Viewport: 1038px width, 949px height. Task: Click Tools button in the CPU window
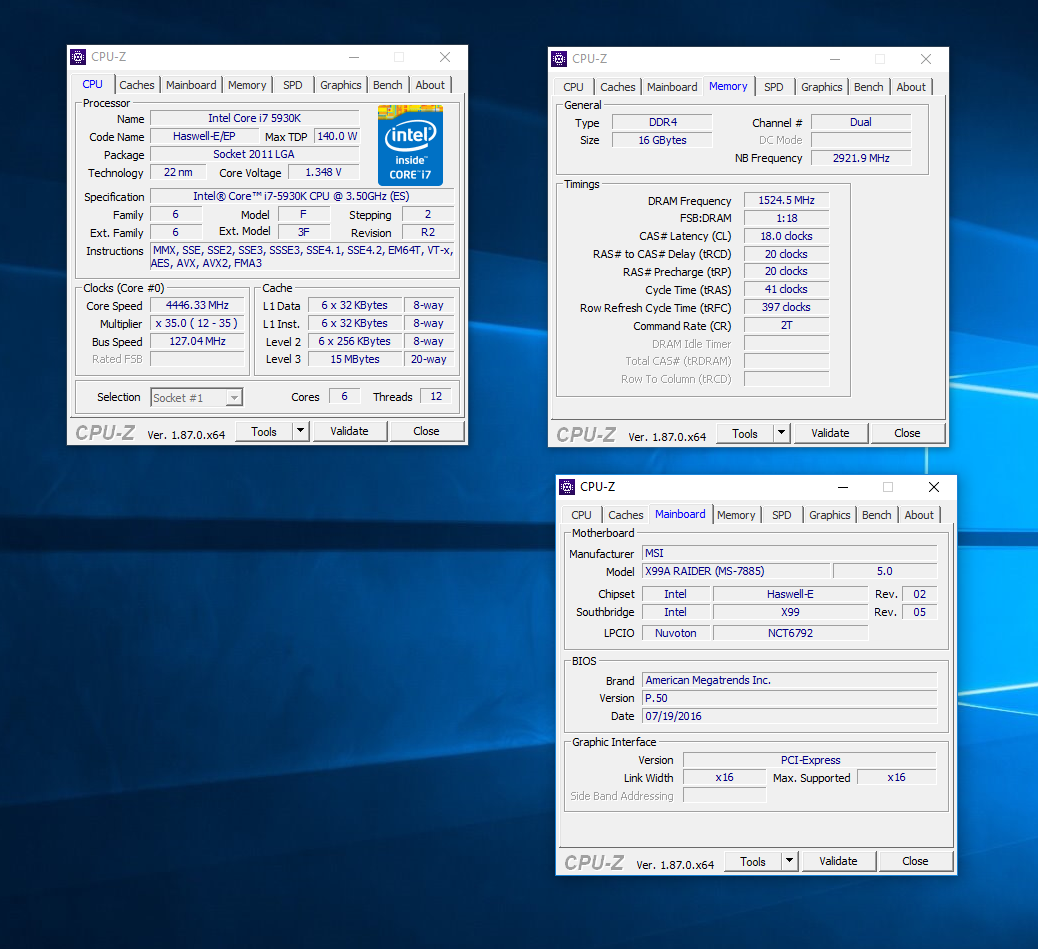tap(263, 431)
